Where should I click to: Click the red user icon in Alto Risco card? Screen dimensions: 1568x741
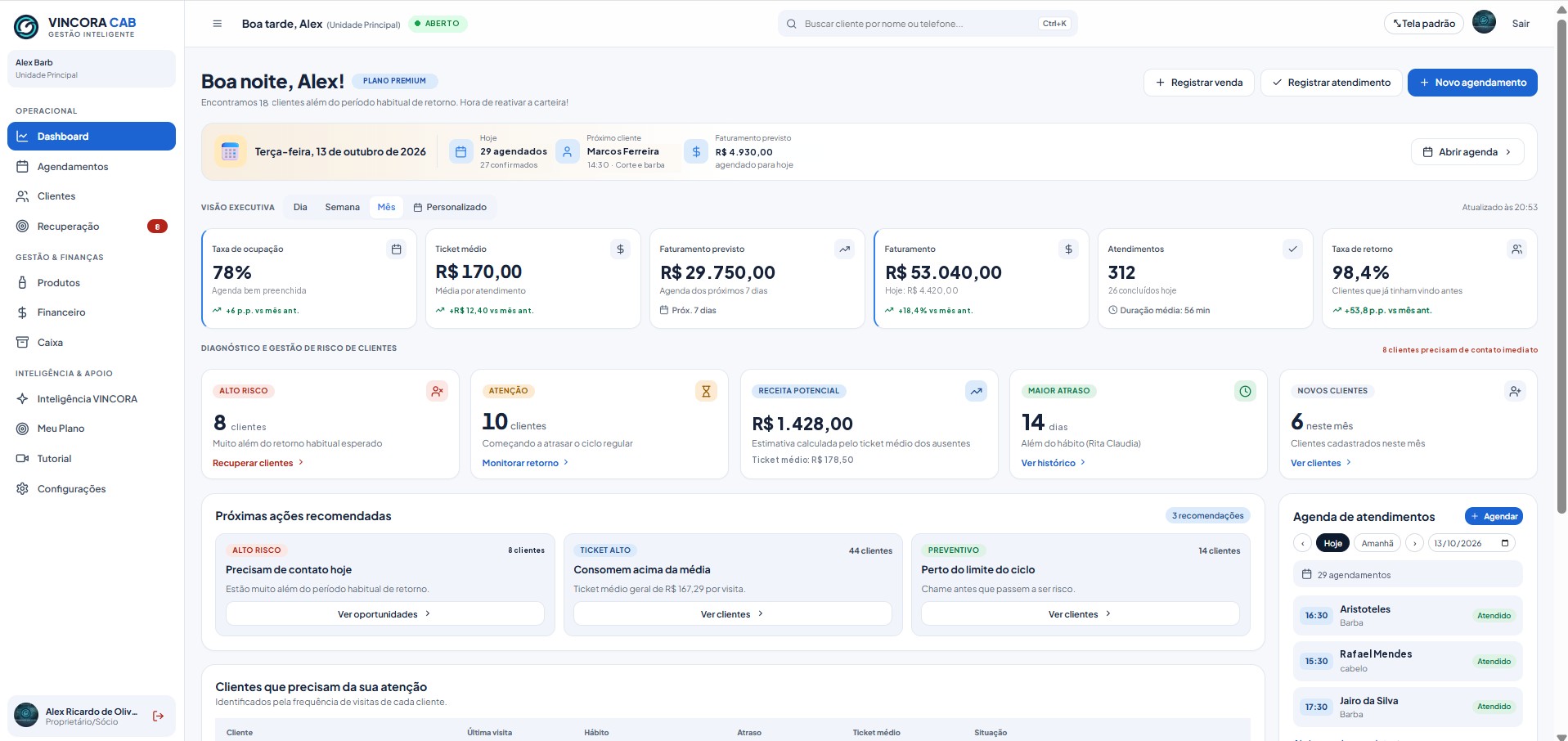click(x=437, y=391)
